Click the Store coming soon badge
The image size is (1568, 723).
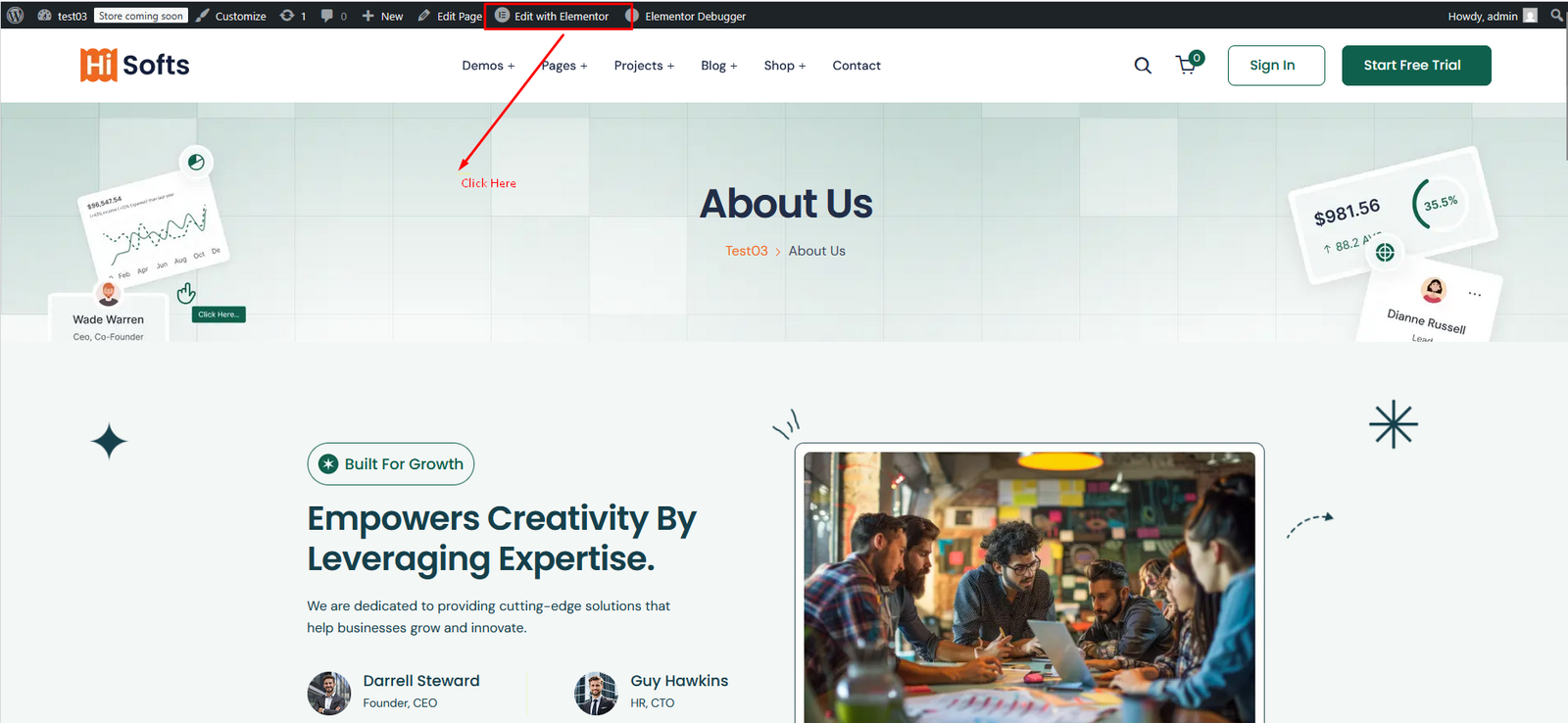(141, 16)
